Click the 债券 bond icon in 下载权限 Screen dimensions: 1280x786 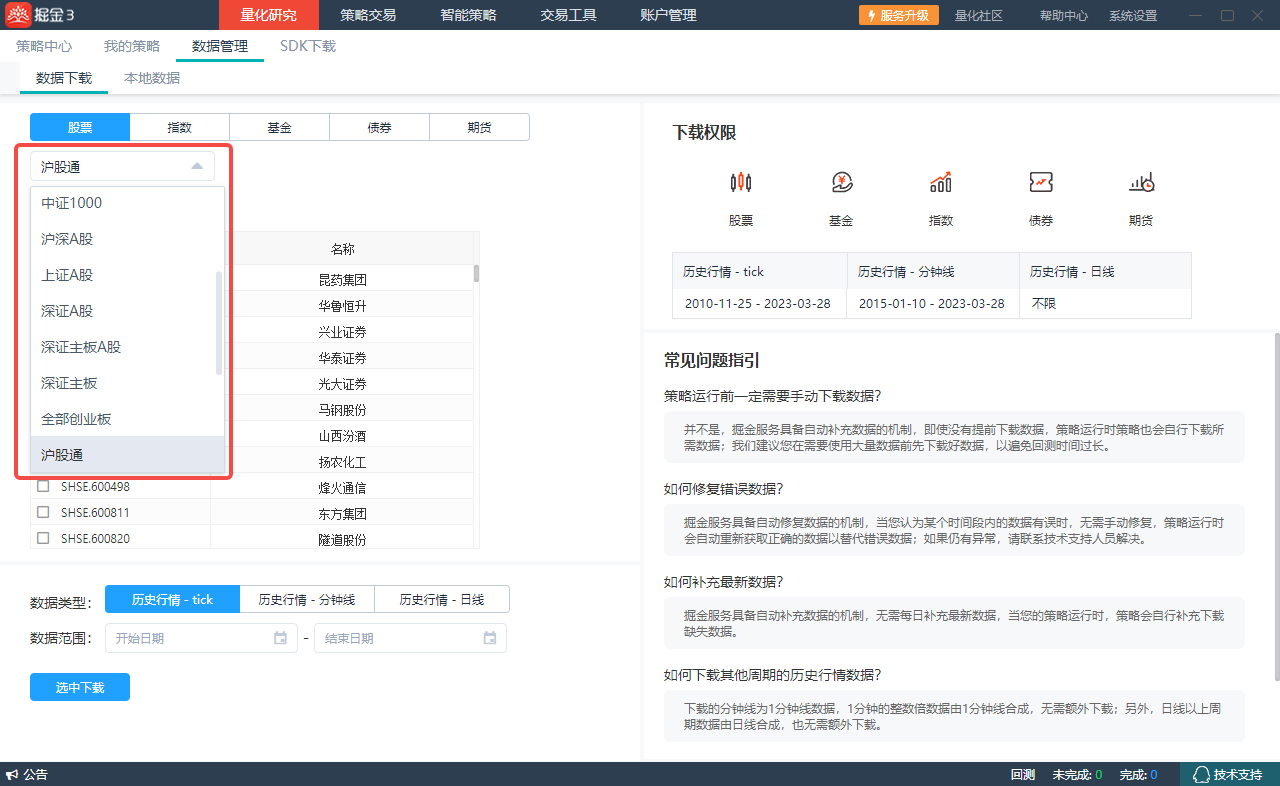coord(1041,182)
